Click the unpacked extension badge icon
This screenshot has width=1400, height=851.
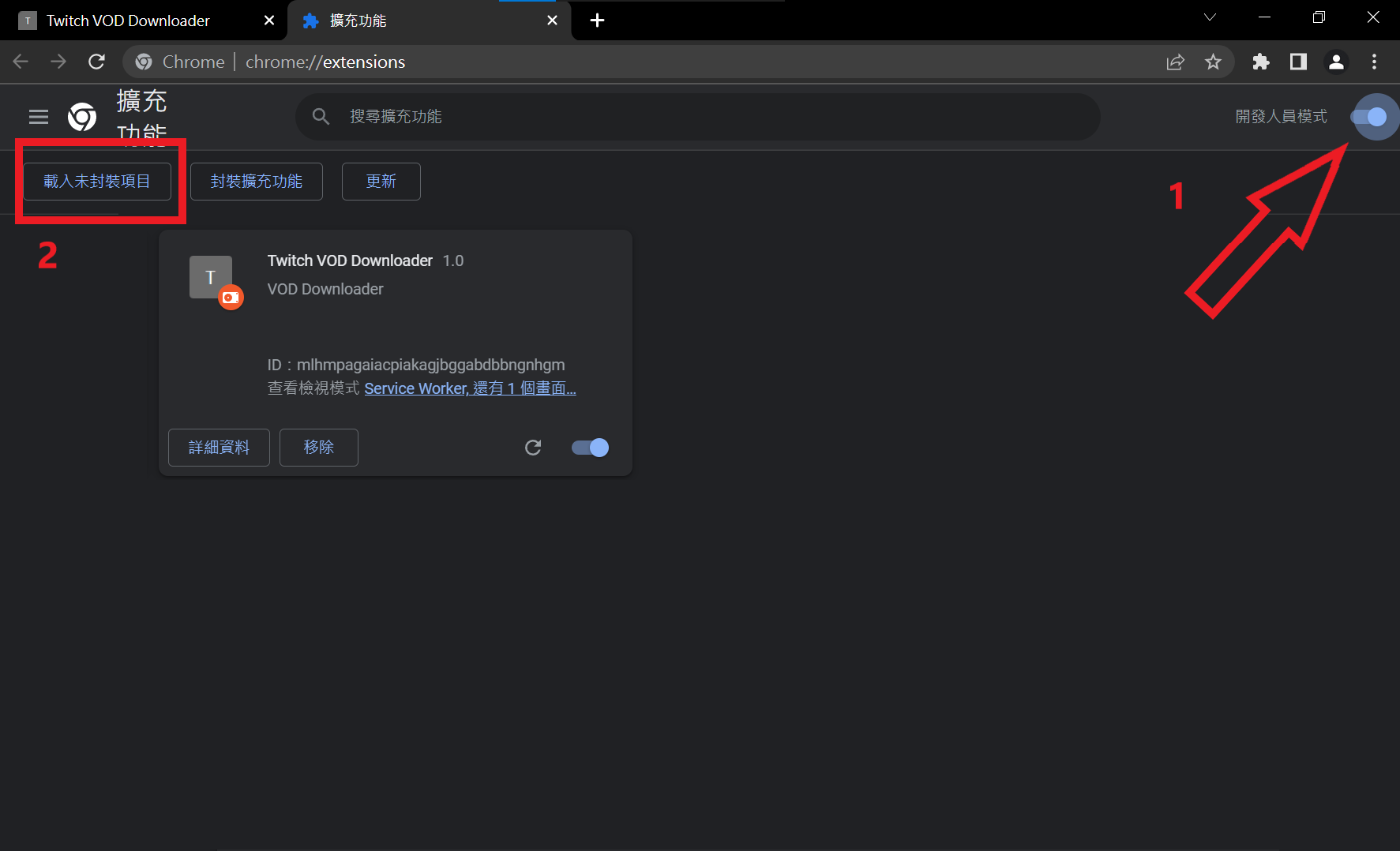tap(231, 298)
